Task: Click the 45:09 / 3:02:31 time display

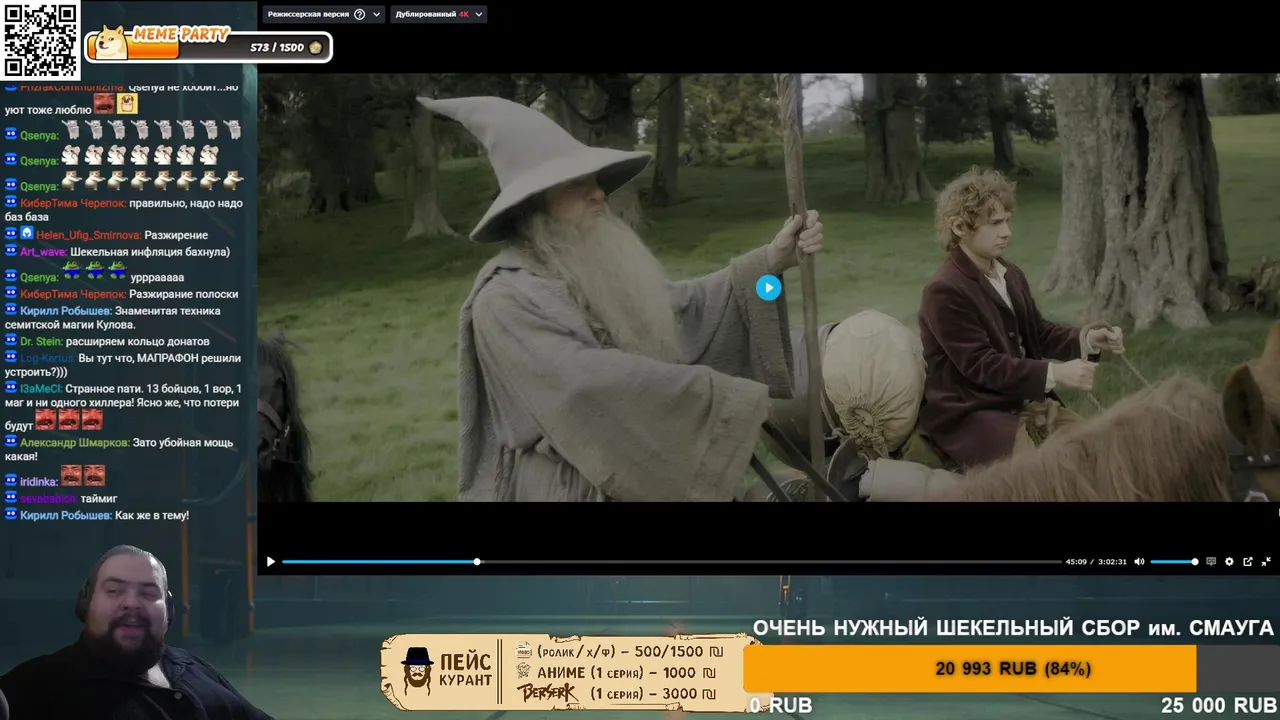Action: 1096,562
